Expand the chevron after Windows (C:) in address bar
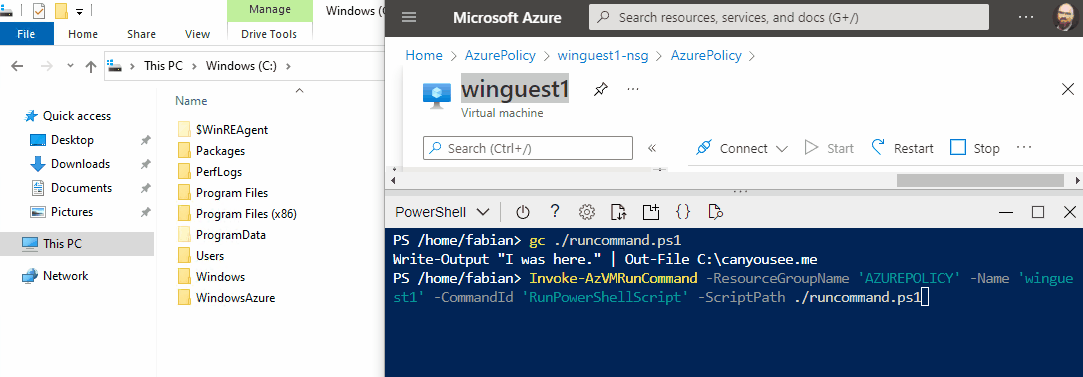Image resolution: width=1083 pixels, height=377 pixels. click(x=288, y=66)
